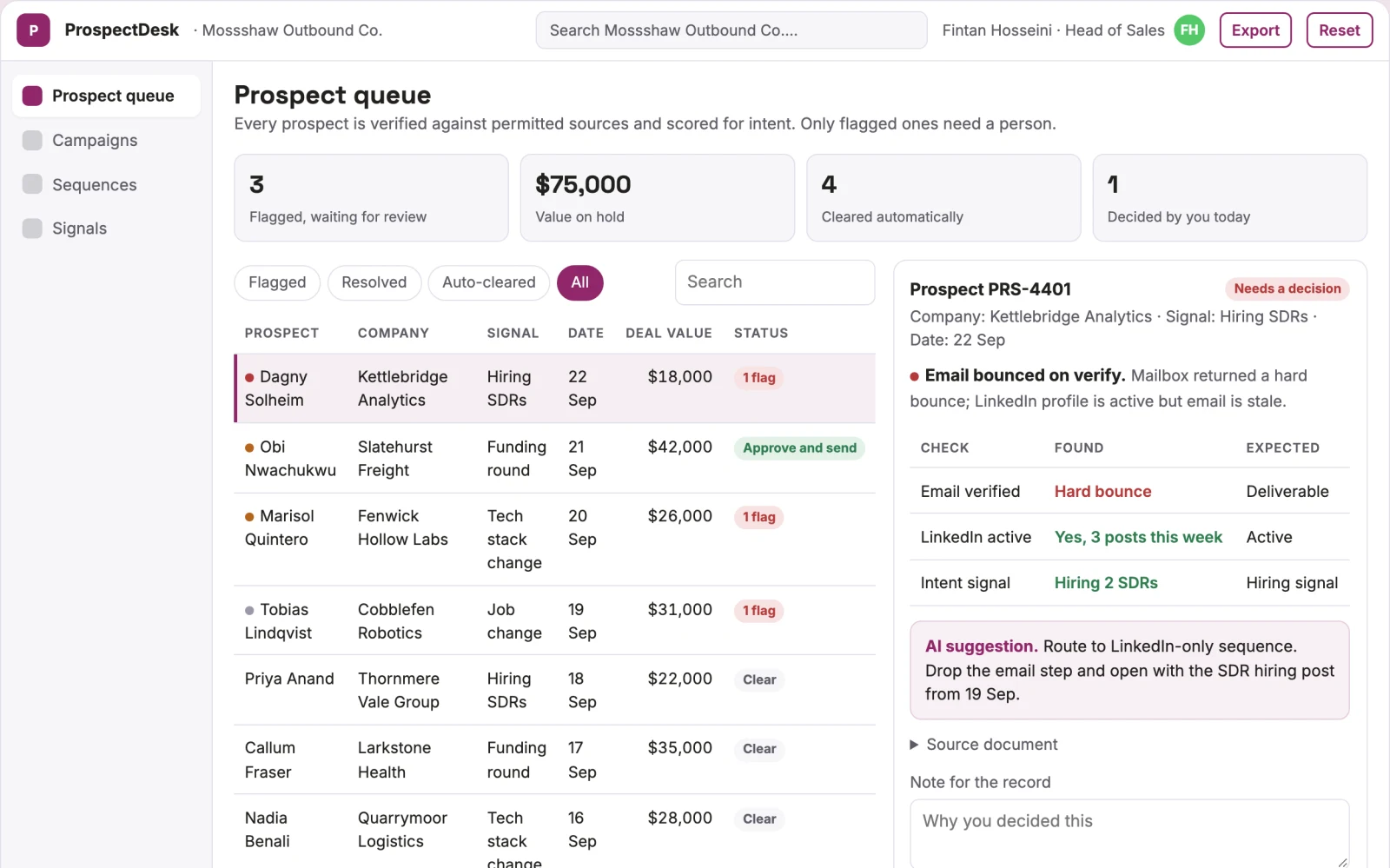Click the 1 flag badge for Kettlebridge Analytics
Viewport: 1390px width, 868px height.
point(759,378)
